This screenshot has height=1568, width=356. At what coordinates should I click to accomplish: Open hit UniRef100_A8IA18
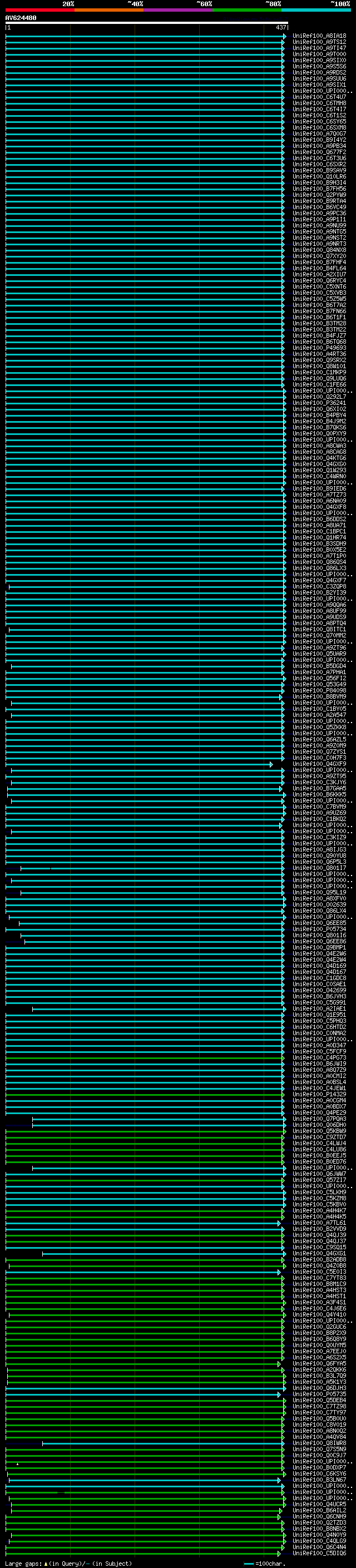[319, 36]
